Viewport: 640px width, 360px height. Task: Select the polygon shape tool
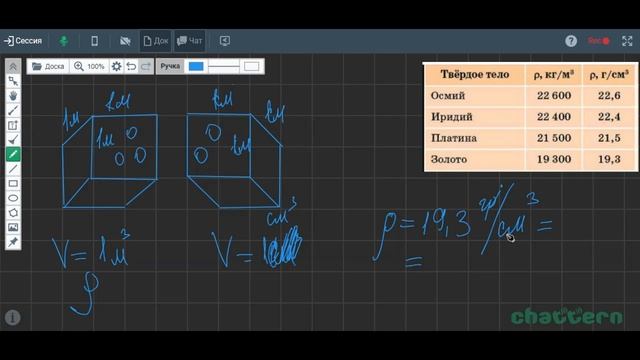click(x=13, y=213)
